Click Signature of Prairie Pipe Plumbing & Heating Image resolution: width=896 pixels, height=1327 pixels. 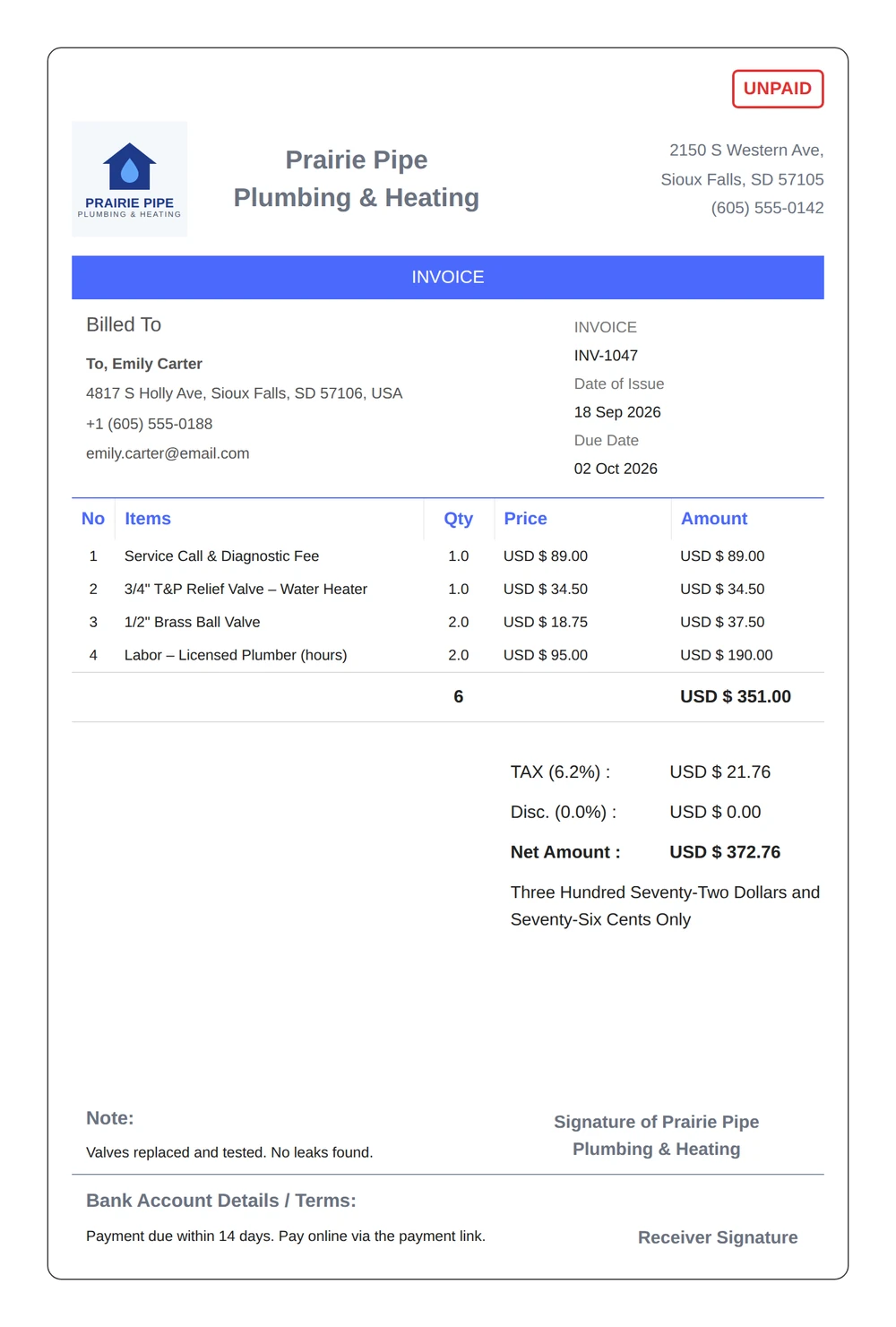coord(657,1136)
